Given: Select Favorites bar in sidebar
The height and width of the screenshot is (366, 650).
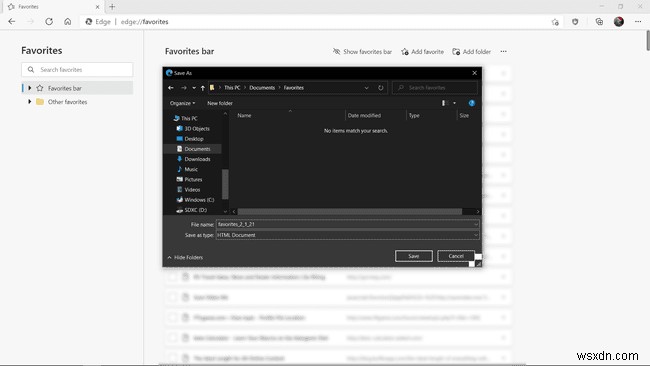Looking at the screenshot, I should click(x=77, y=88).
